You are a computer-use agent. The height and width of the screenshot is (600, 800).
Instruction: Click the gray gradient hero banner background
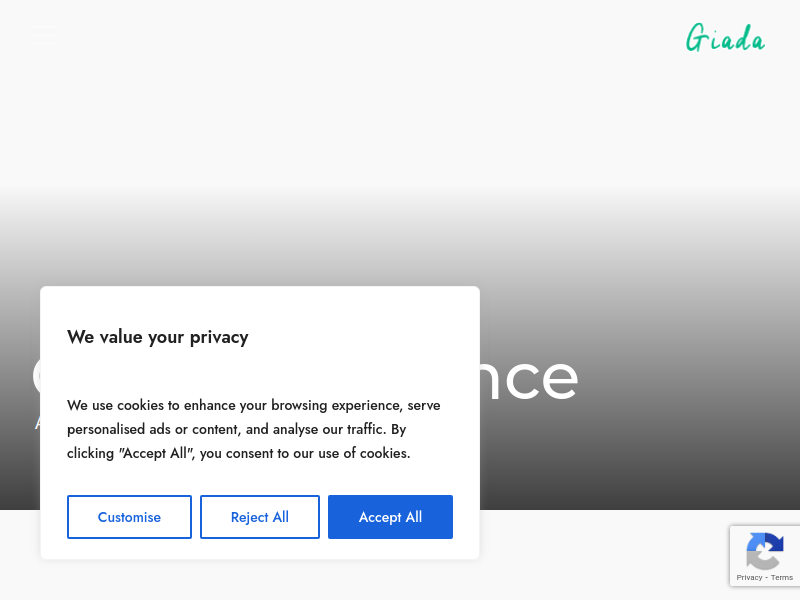[638, 357]
